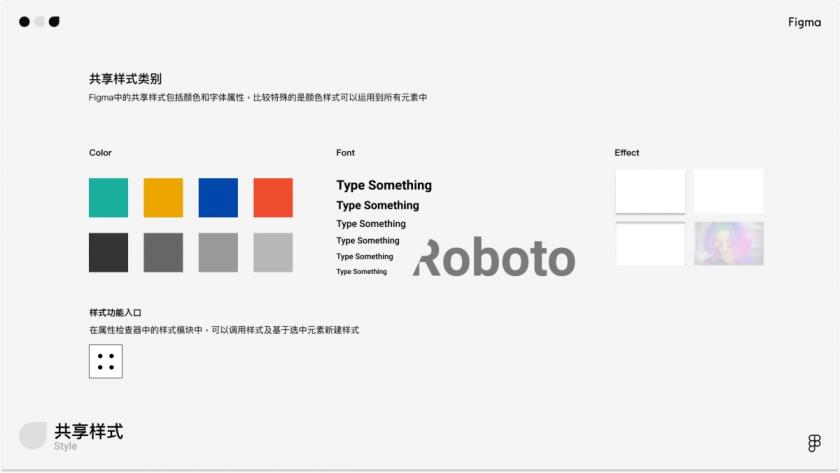Viewport: 840px width, 473px height.
Task: Click the white effect card above the portrait
Action: [x=729, y=191]
